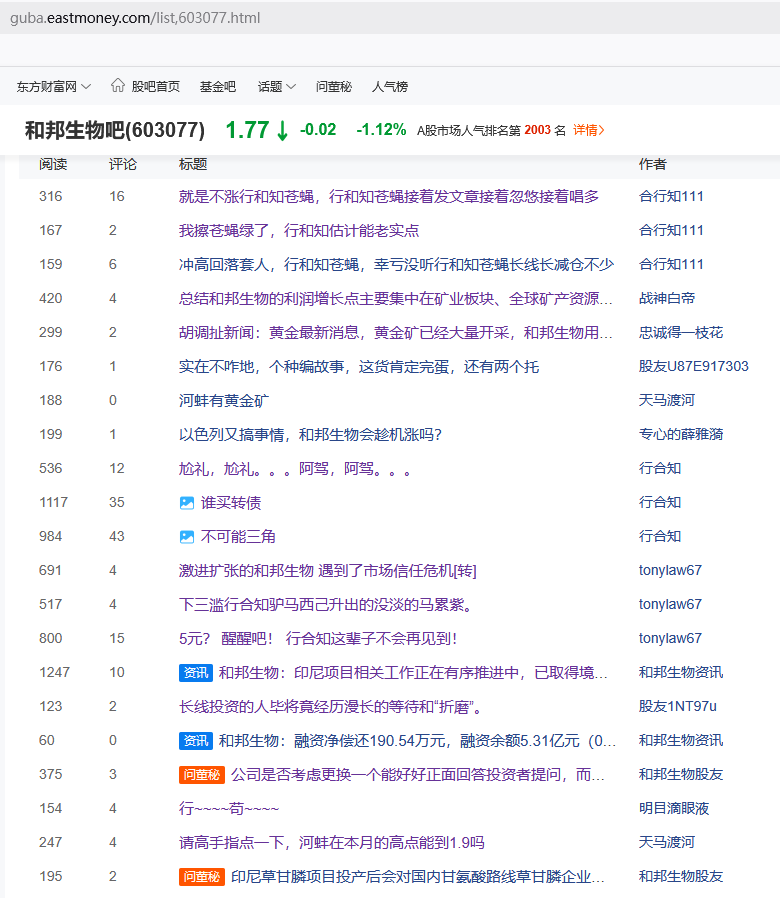780x898 pixels.
Task: Click author 明目滴眼液
Action: click(674, 808)
